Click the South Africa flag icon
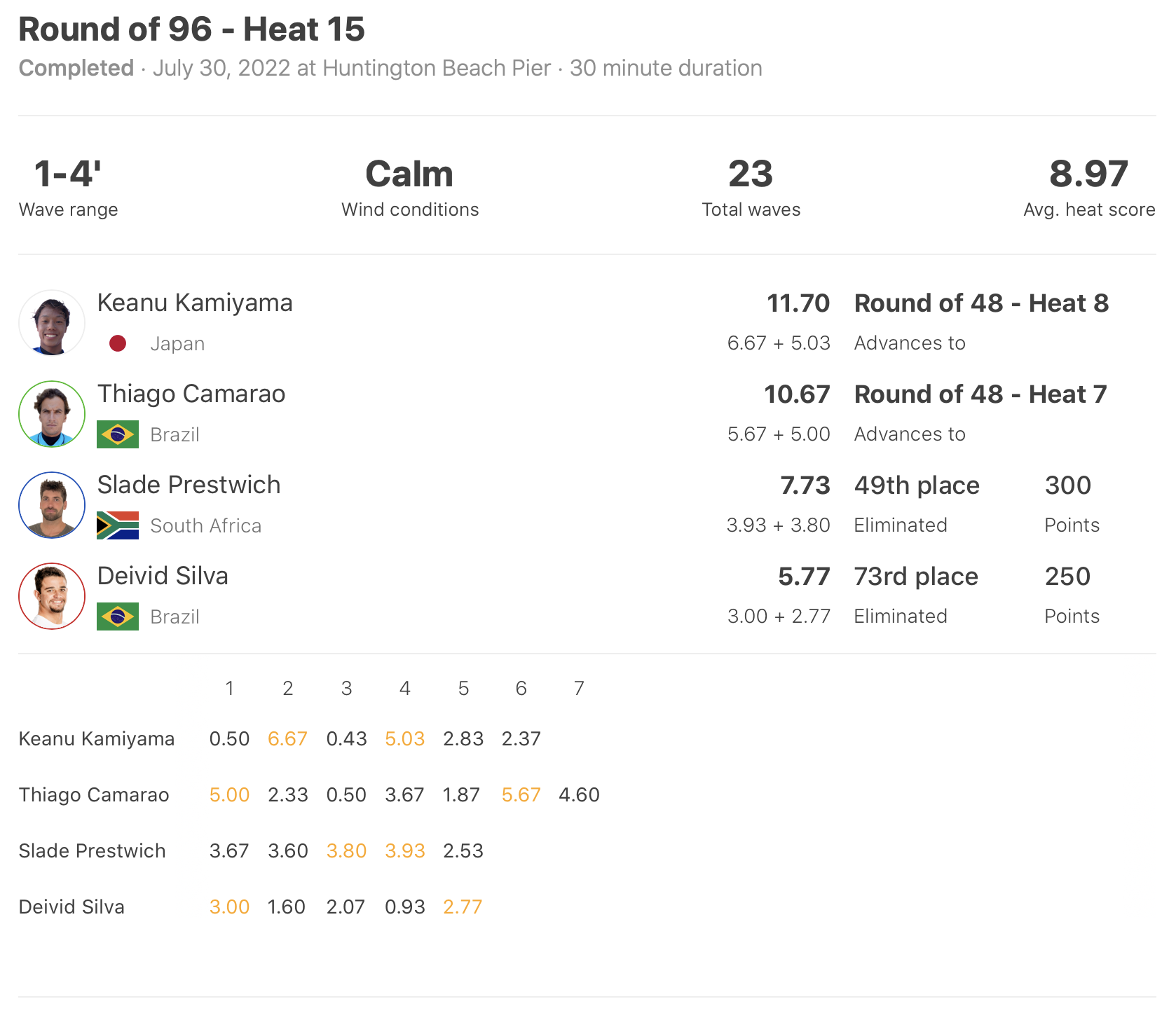The image size is (1176, 1013). pos(118,525)
